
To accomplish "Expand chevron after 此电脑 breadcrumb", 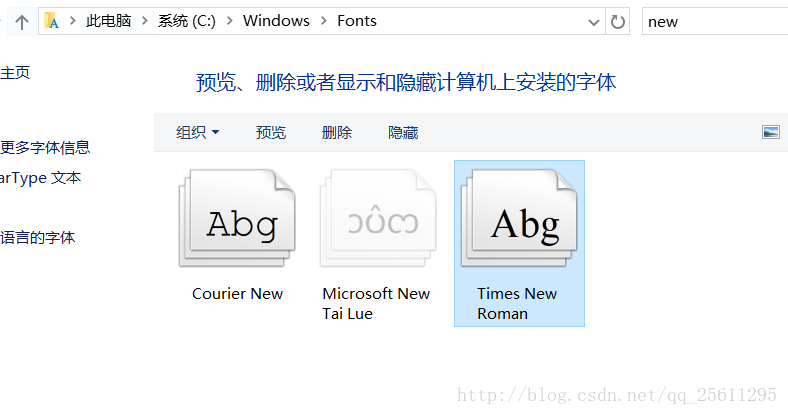I will pos(144,21).
